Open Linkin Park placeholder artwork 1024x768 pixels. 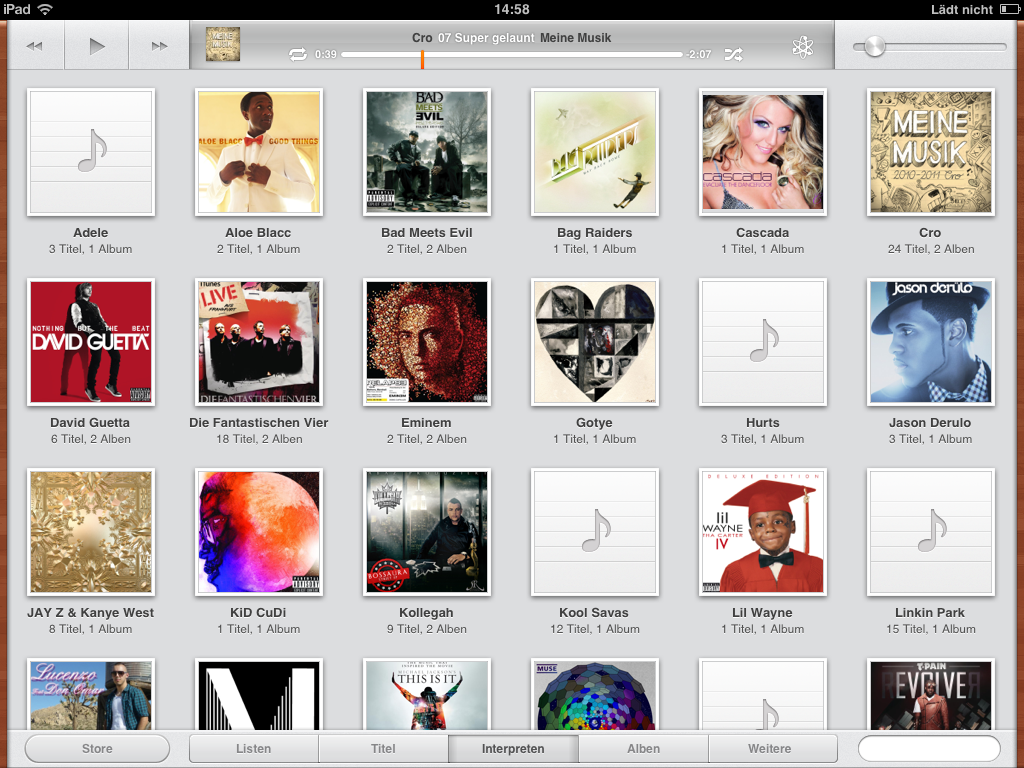931,532
